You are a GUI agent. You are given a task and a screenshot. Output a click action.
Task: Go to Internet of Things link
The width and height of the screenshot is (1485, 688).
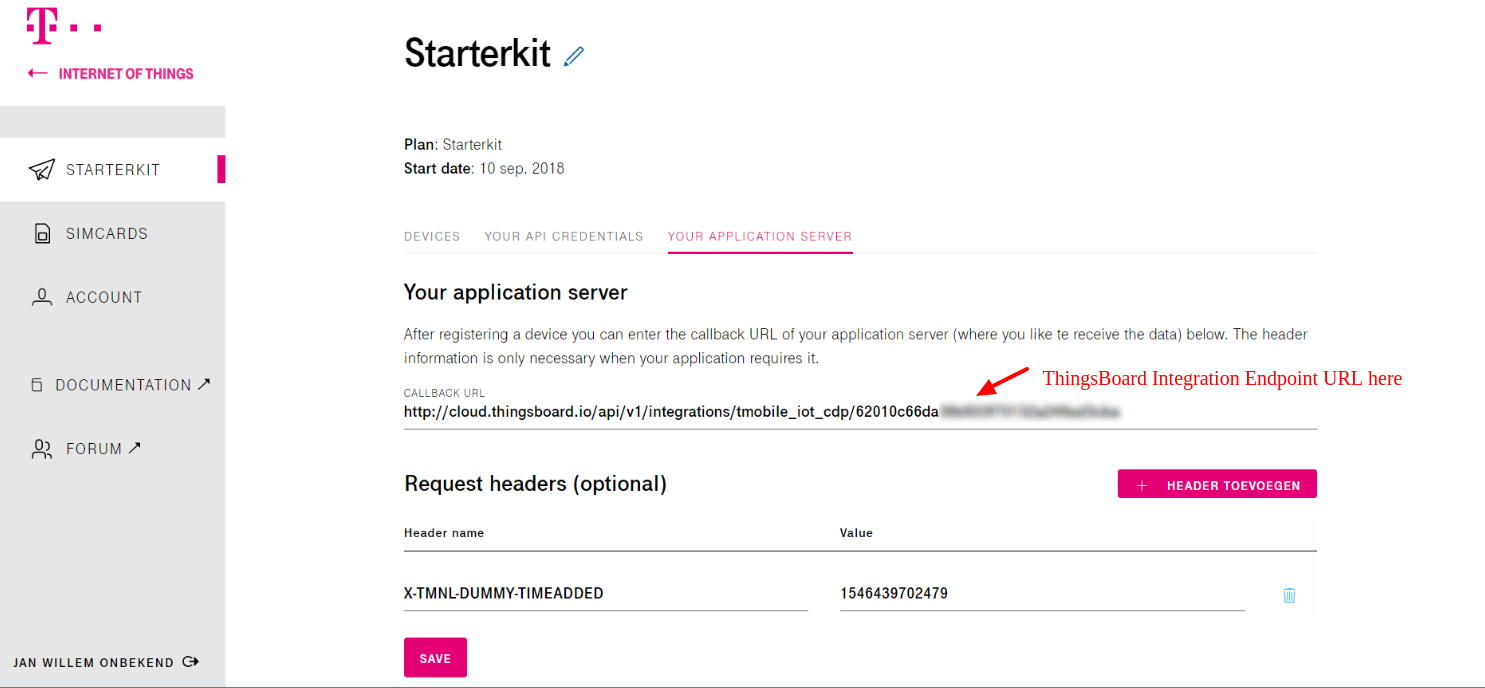pos(126,73)
